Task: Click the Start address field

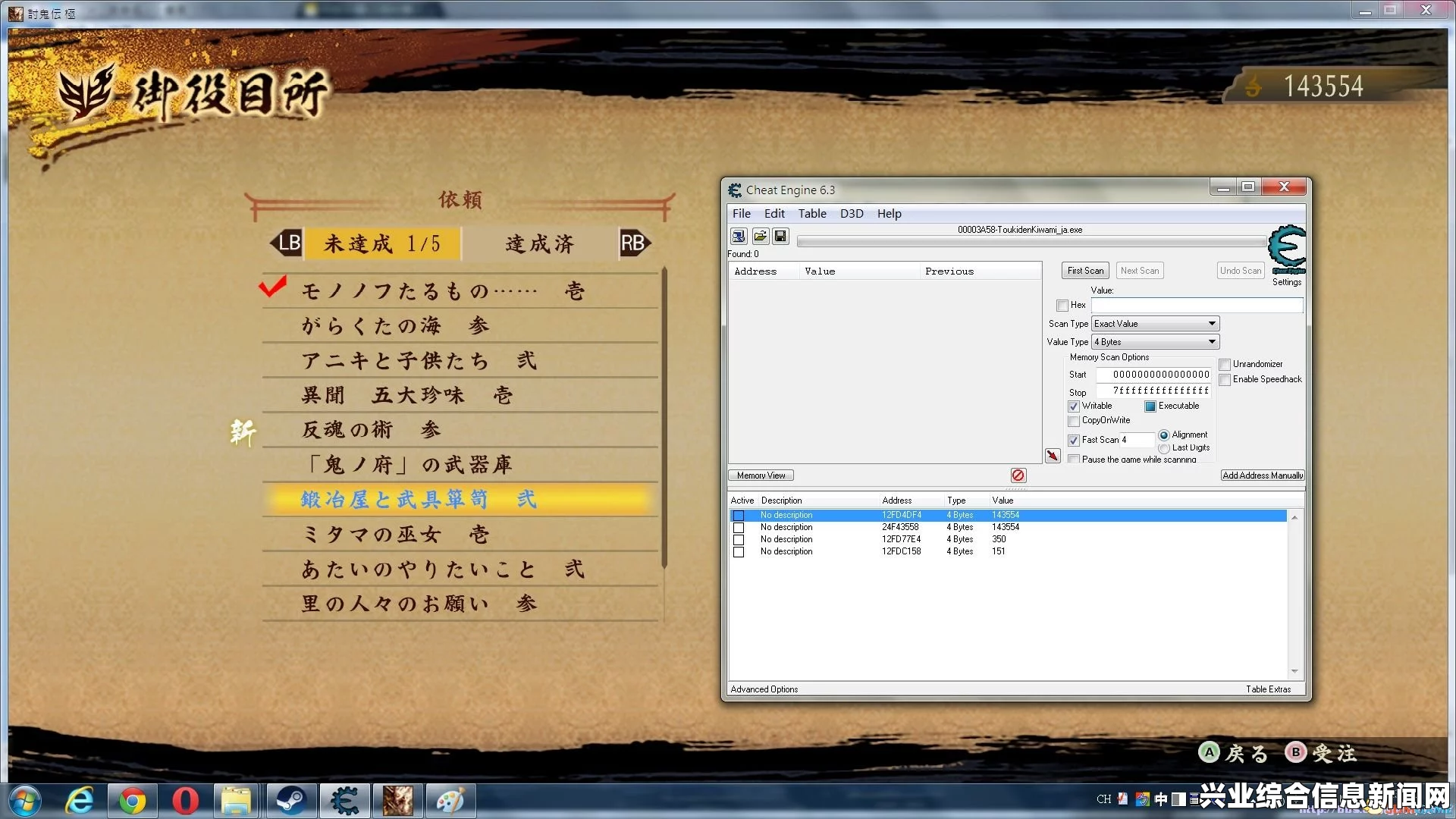Action: click(1153, 375)
